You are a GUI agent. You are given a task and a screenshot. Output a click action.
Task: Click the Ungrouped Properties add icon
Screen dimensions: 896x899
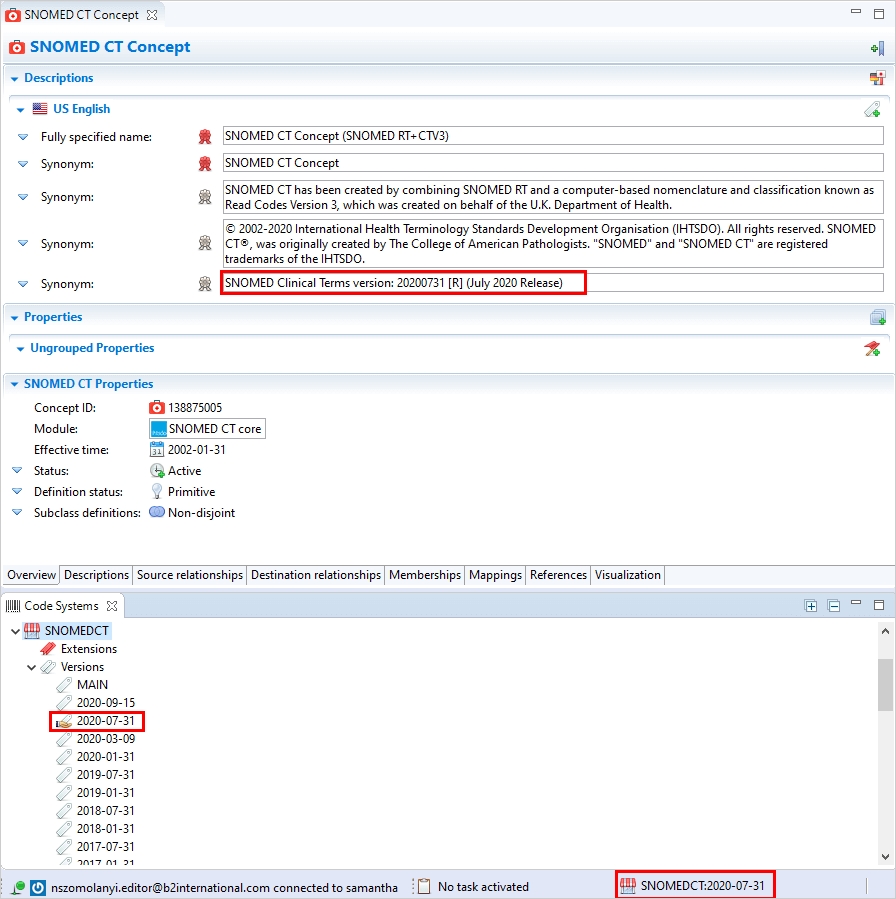[871, 349]
